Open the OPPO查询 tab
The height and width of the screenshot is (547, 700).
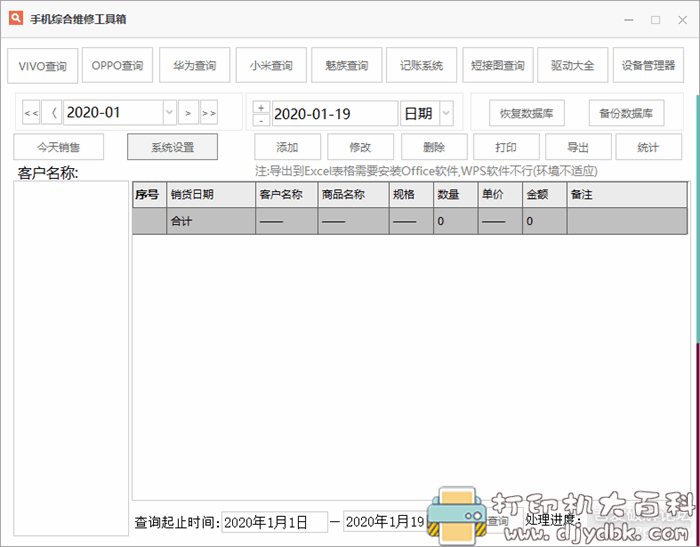[x=117, y=65]
